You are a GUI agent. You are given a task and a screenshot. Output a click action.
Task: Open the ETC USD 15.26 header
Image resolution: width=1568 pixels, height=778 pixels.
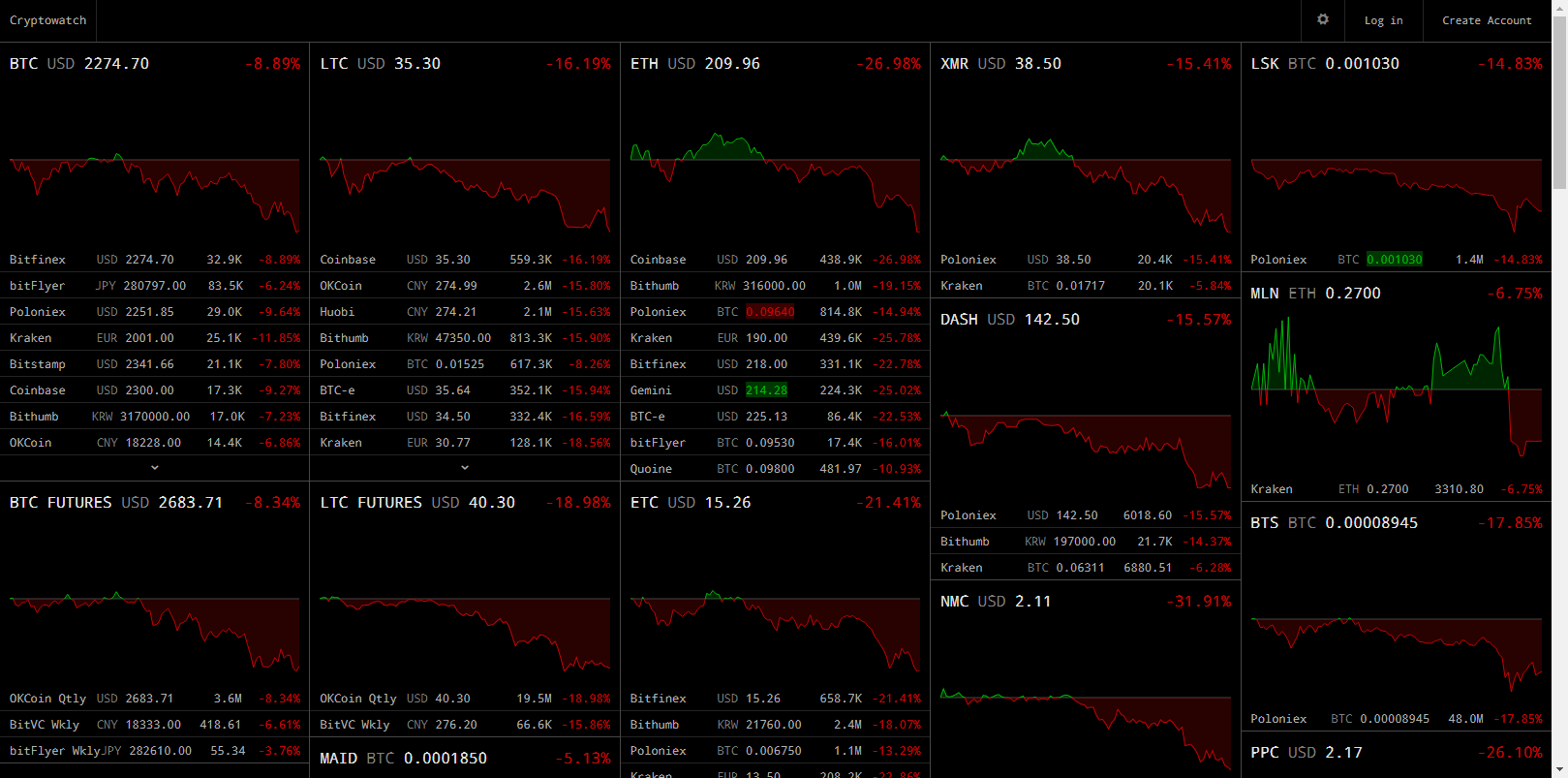point(775,503)
